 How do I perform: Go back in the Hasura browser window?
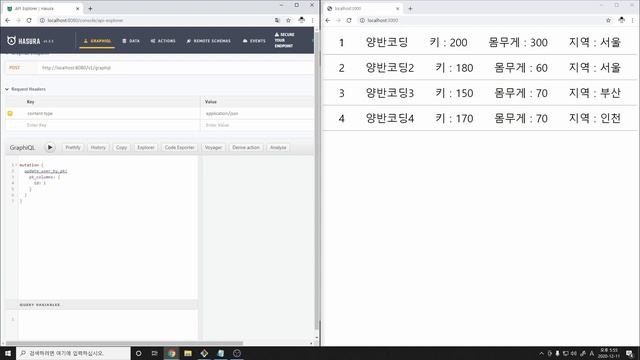(8, 20)
